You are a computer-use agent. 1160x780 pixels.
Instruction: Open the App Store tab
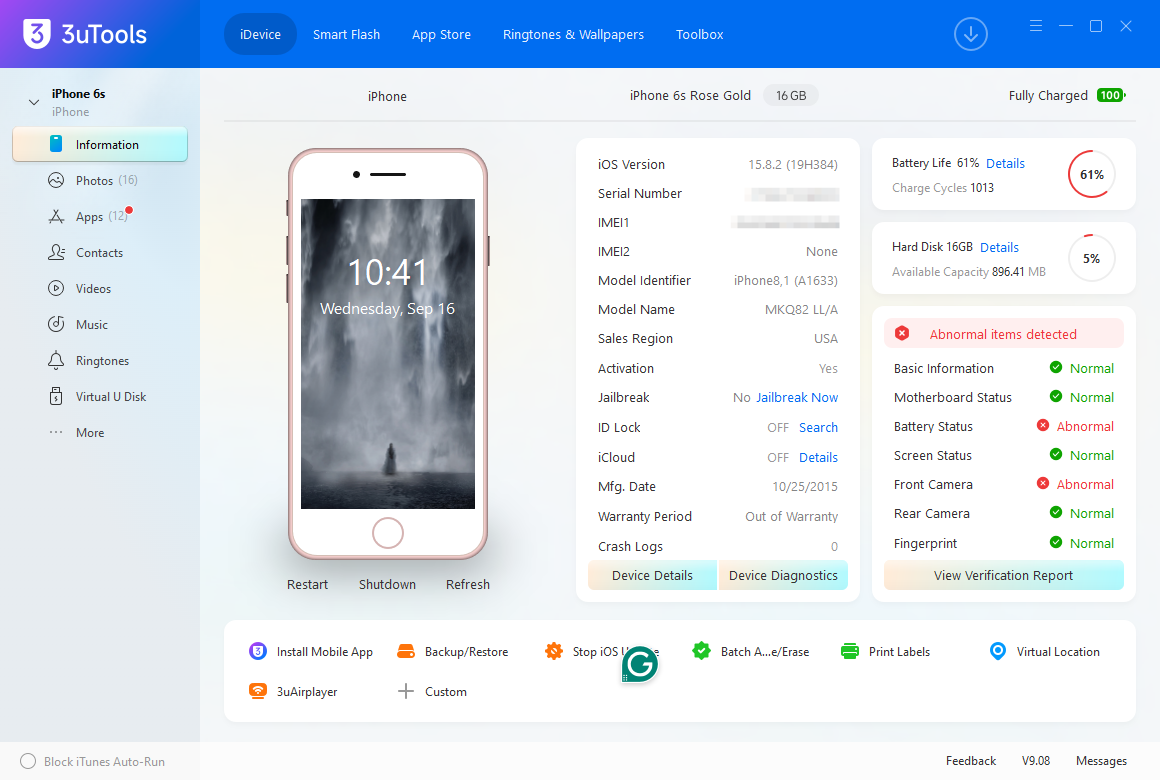441,34
